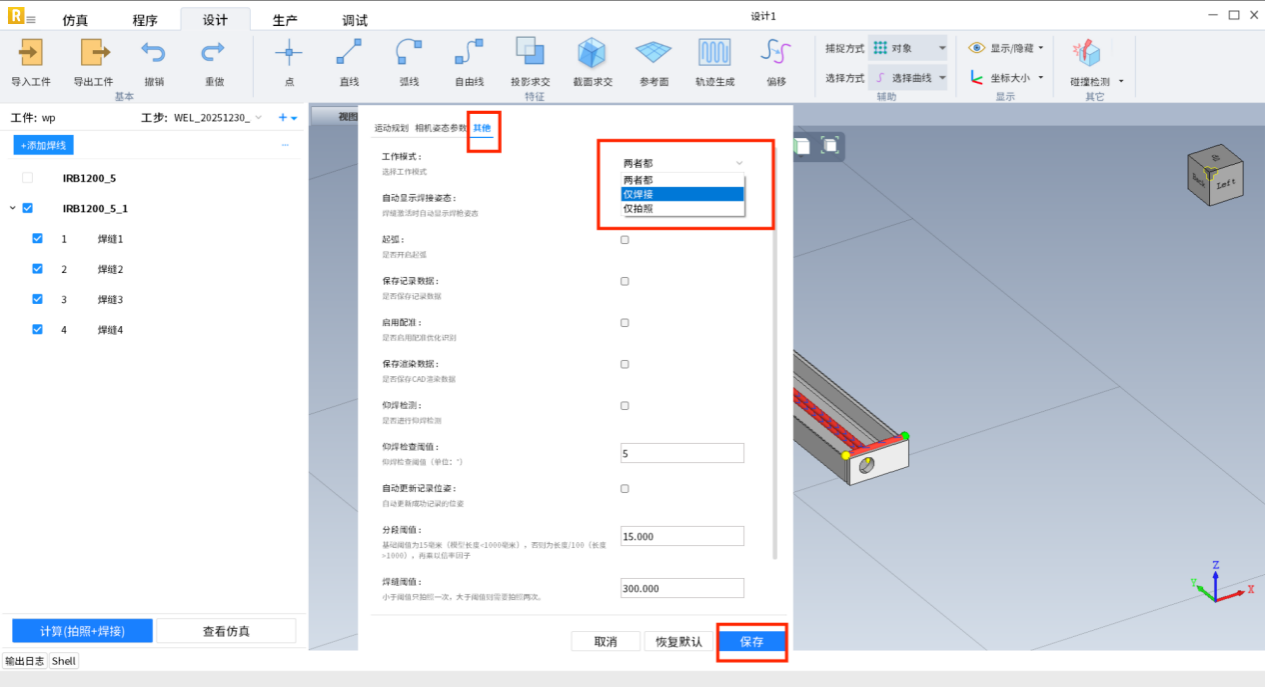This screenshot has height=687, width=1265.
Task: Switch to the 仿真 ribbon tab
Action: click(75, 21)
